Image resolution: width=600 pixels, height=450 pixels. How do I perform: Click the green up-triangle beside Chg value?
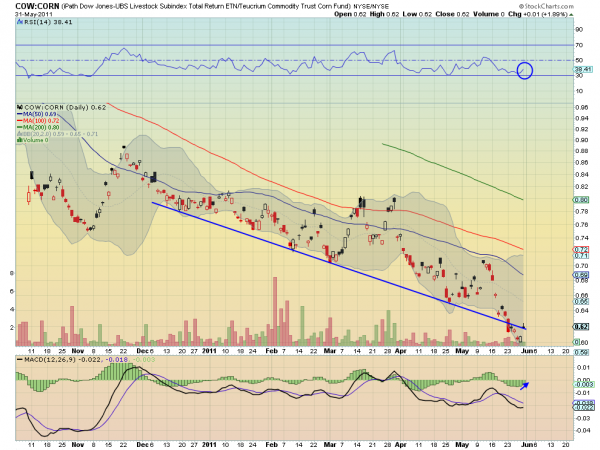click(x=571, y=15)
